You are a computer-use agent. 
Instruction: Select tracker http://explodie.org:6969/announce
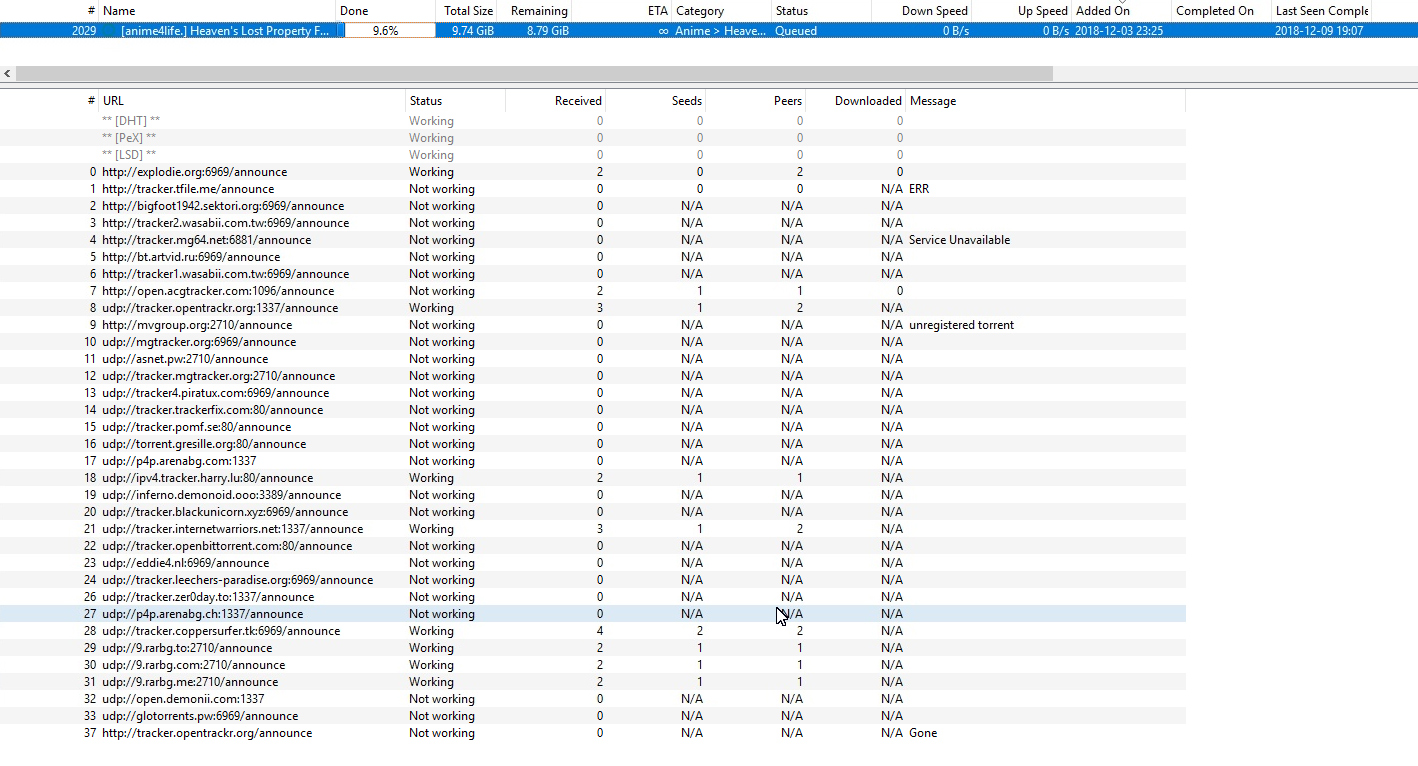[593, 172]
